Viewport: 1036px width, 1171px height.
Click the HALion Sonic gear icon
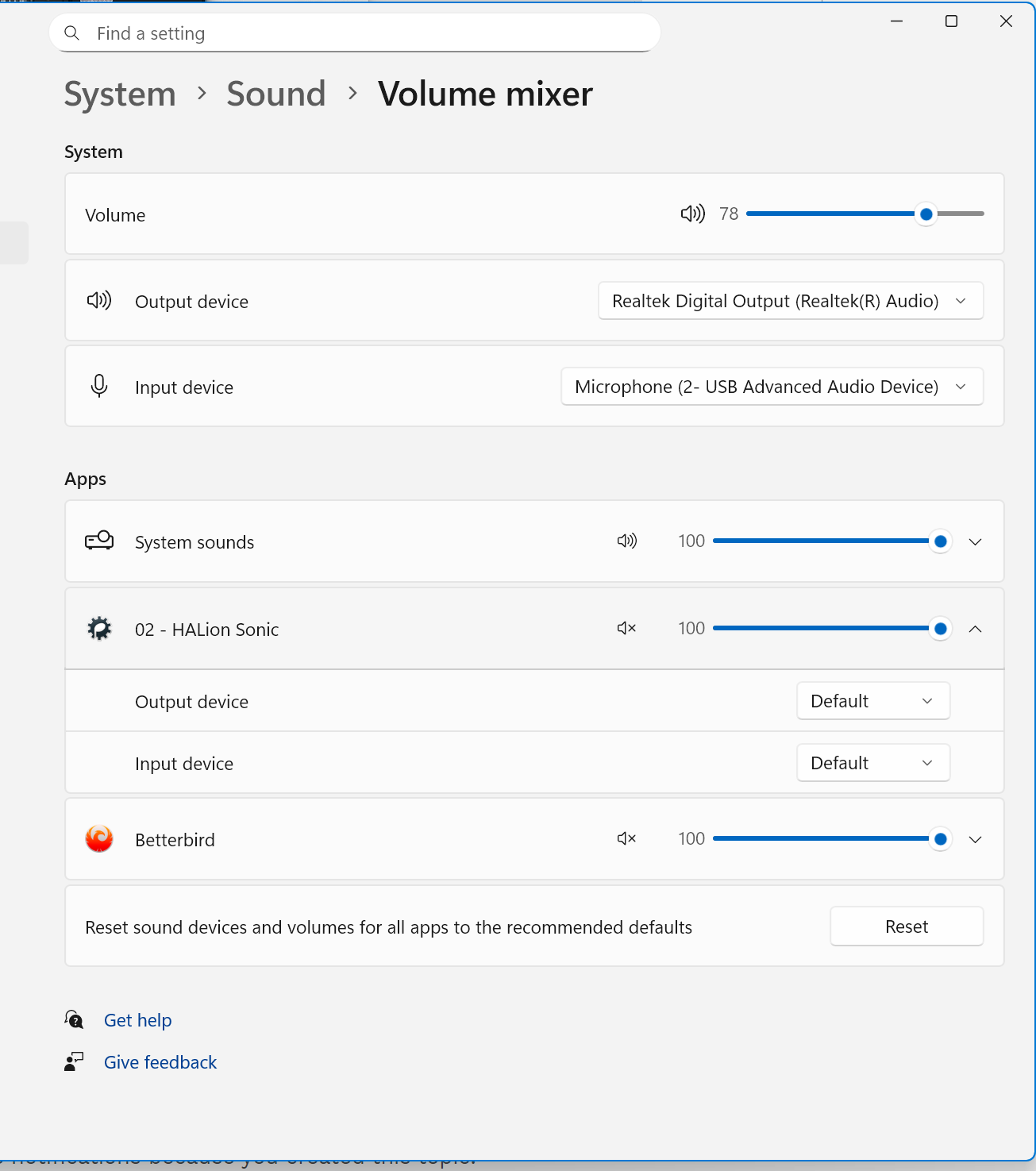click(x=99, y=629)
